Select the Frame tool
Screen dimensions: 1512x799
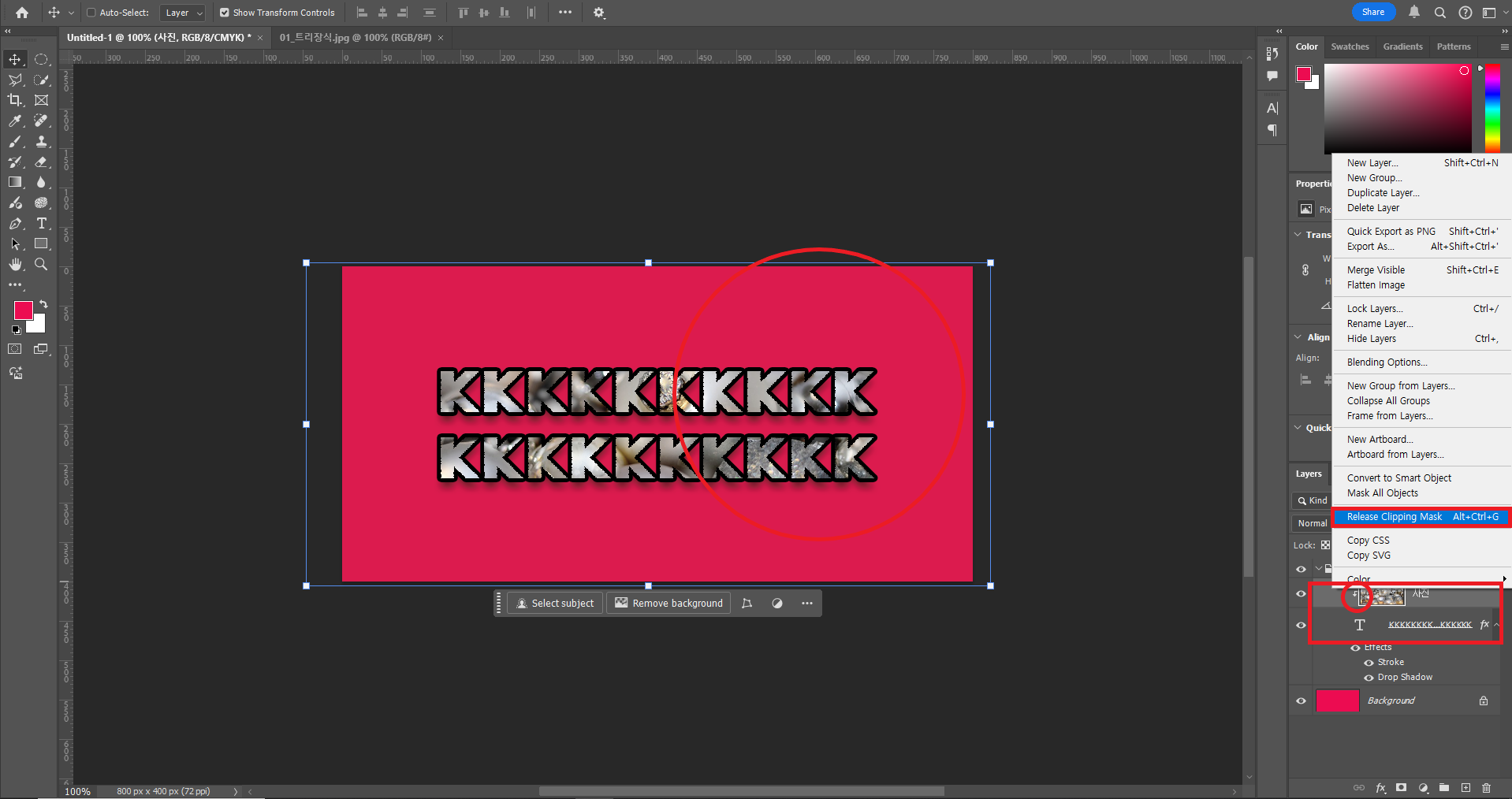42,100
